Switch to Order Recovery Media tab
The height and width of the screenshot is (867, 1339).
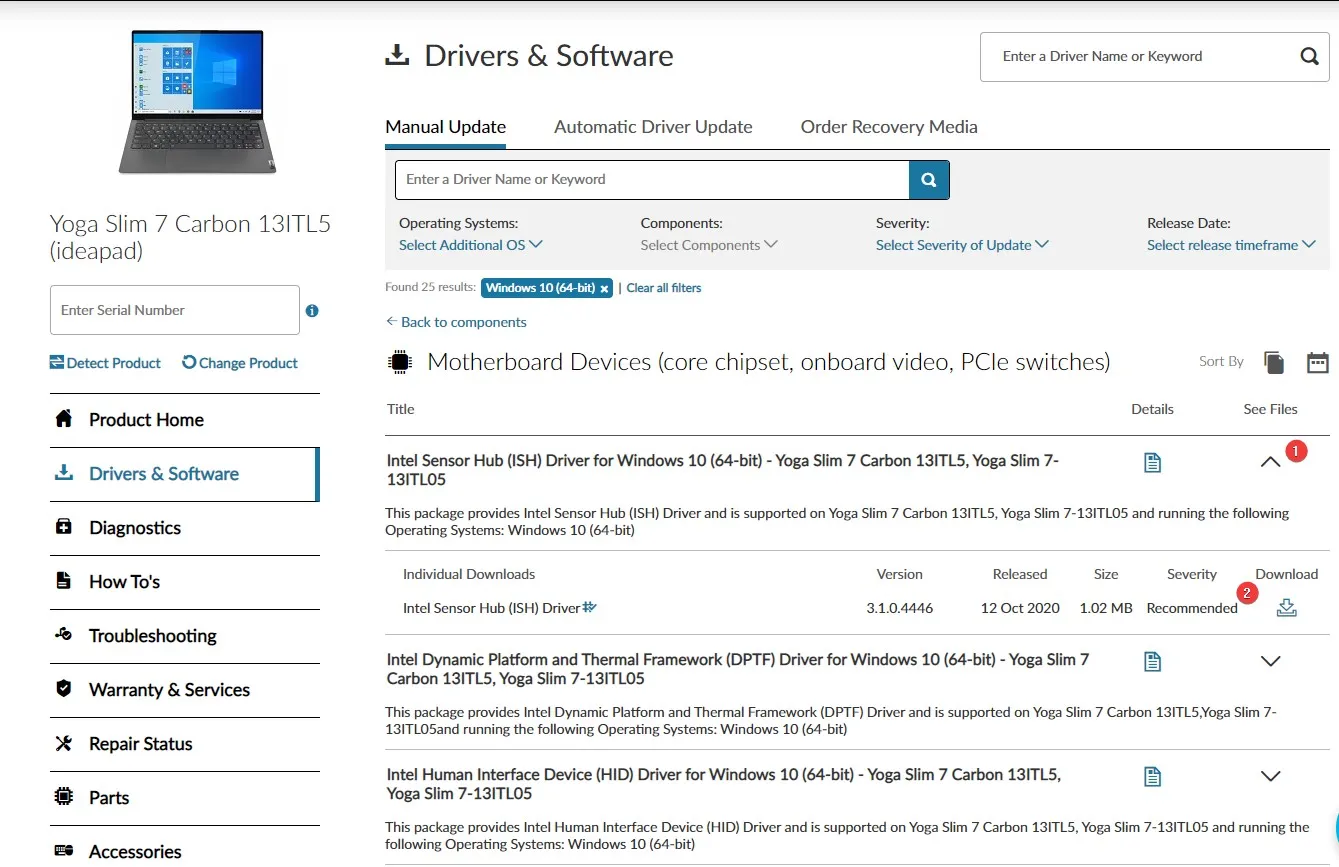[x=889, y=127]
